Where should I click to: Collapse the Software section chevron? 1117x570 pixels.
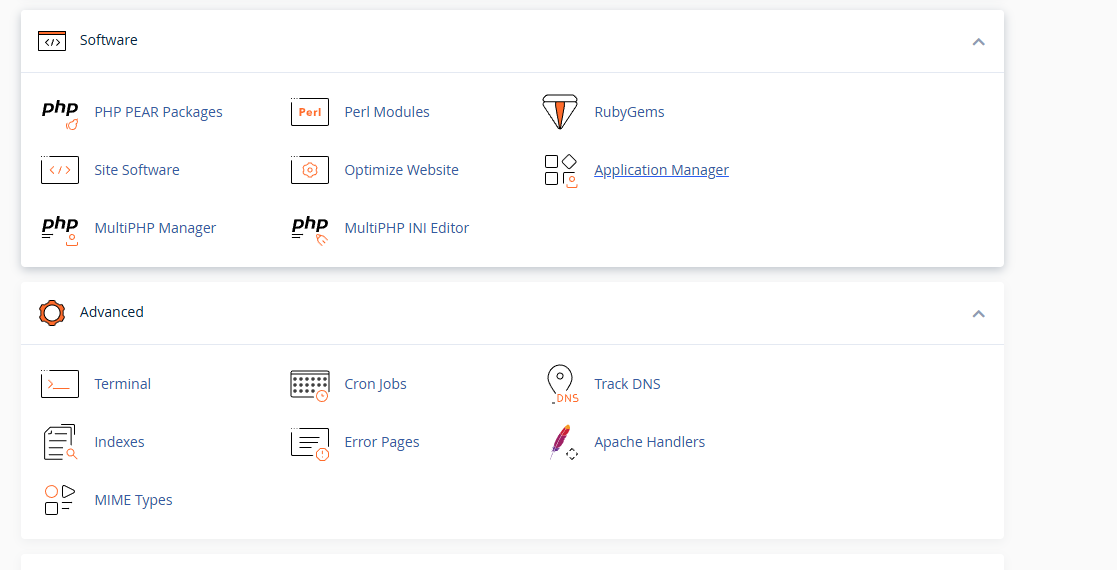979,42
